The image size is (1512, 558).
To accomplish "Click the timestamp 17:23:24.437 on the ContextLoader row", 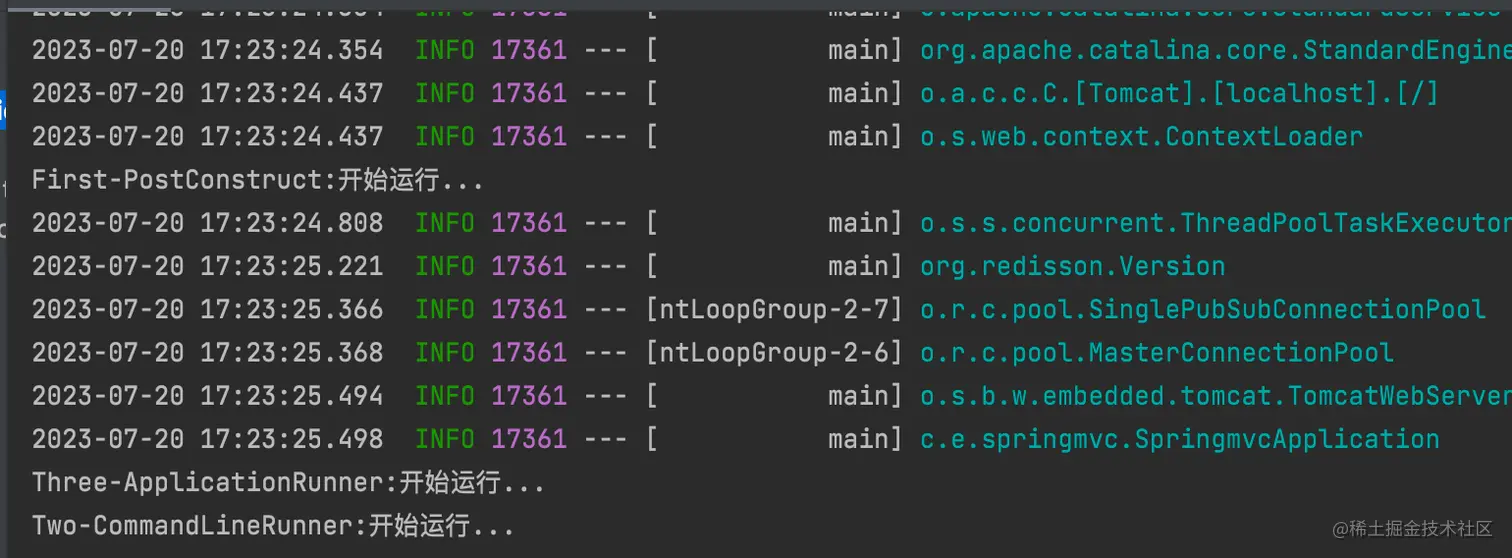I will [291, 136].
